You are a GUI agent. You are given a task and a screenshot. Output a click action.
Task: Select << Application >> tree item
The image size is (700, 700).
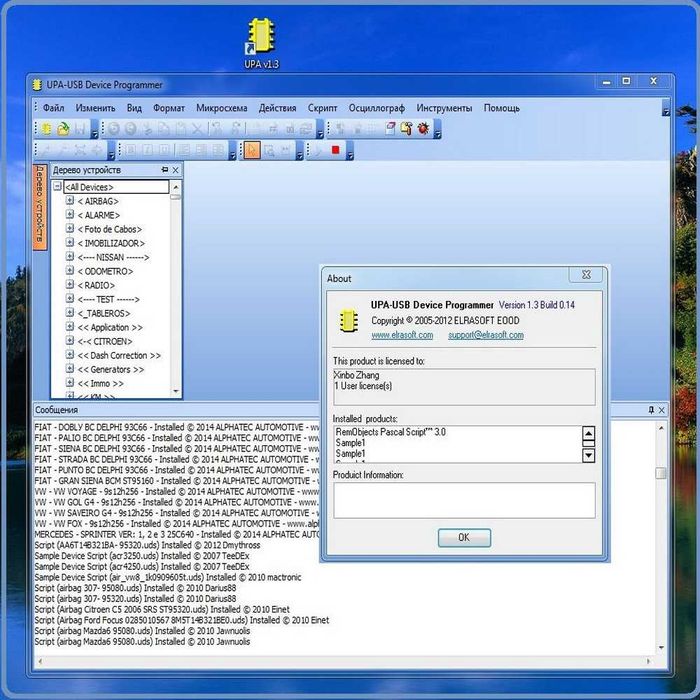pos(110,327)
